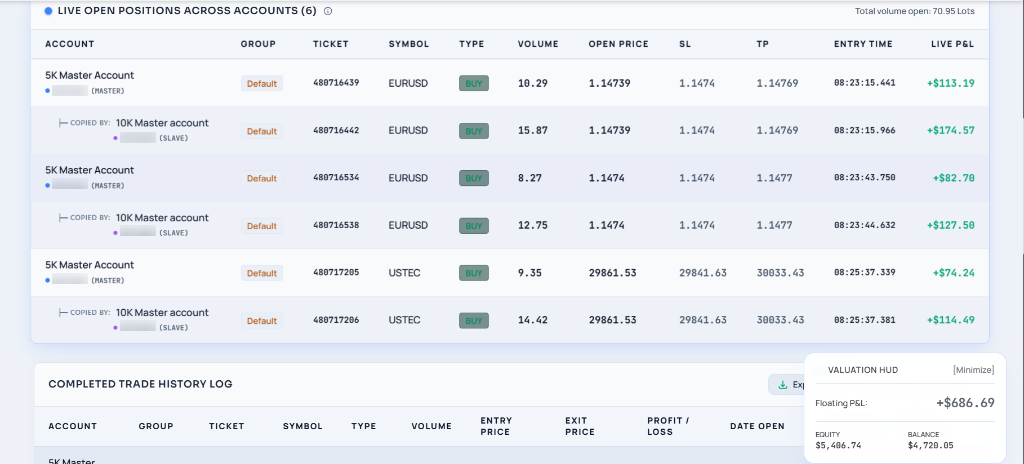This screenshot has height=464, width=1024.
Task: Select ticket number 480717206
Action: click(x=336, y=320)
